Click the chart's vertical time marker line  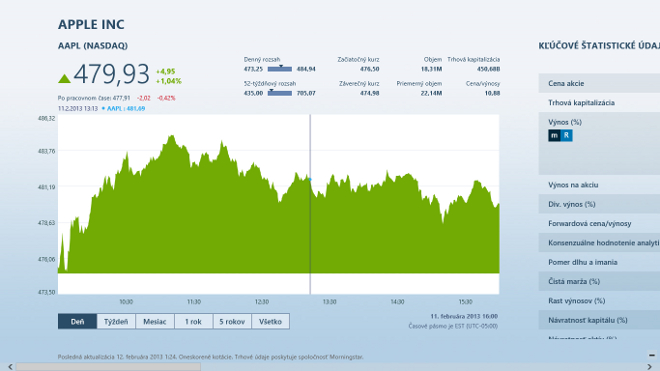click(310, 204)
